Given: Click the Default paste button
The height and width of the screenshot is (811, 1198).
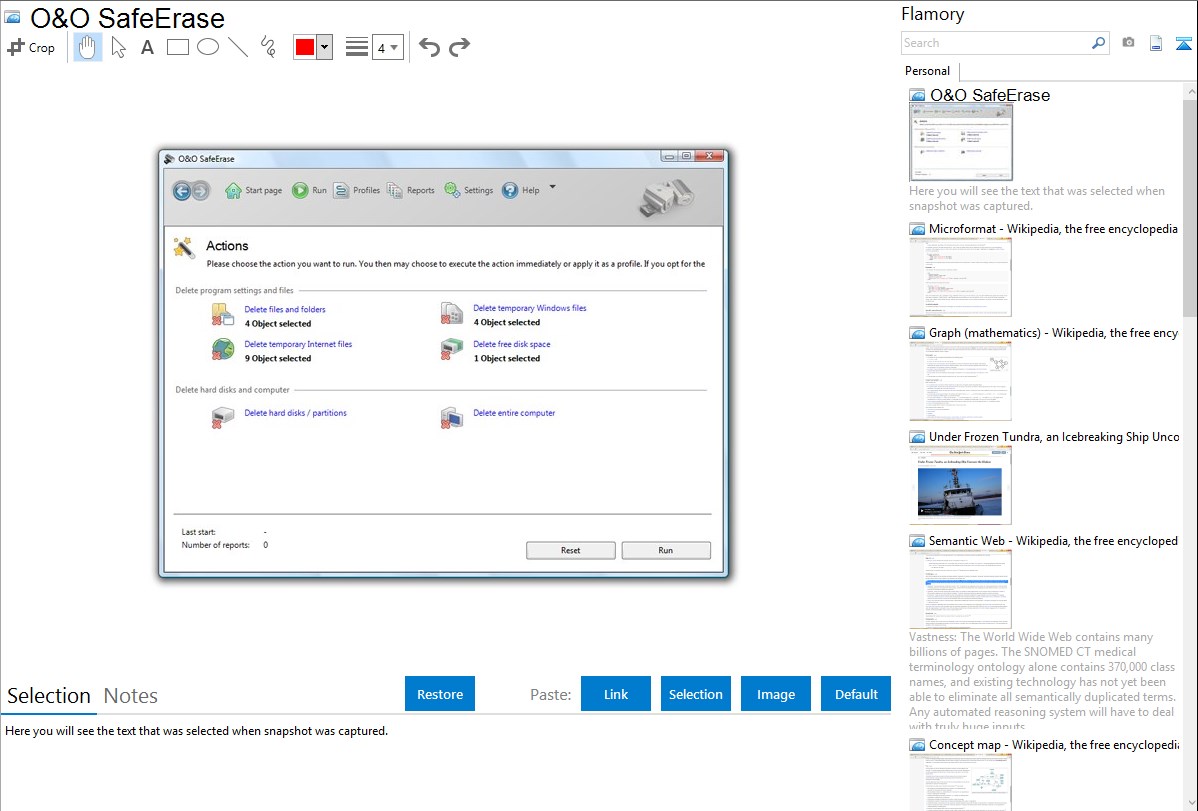Looking at the screenshot, I should coord(856,694).
